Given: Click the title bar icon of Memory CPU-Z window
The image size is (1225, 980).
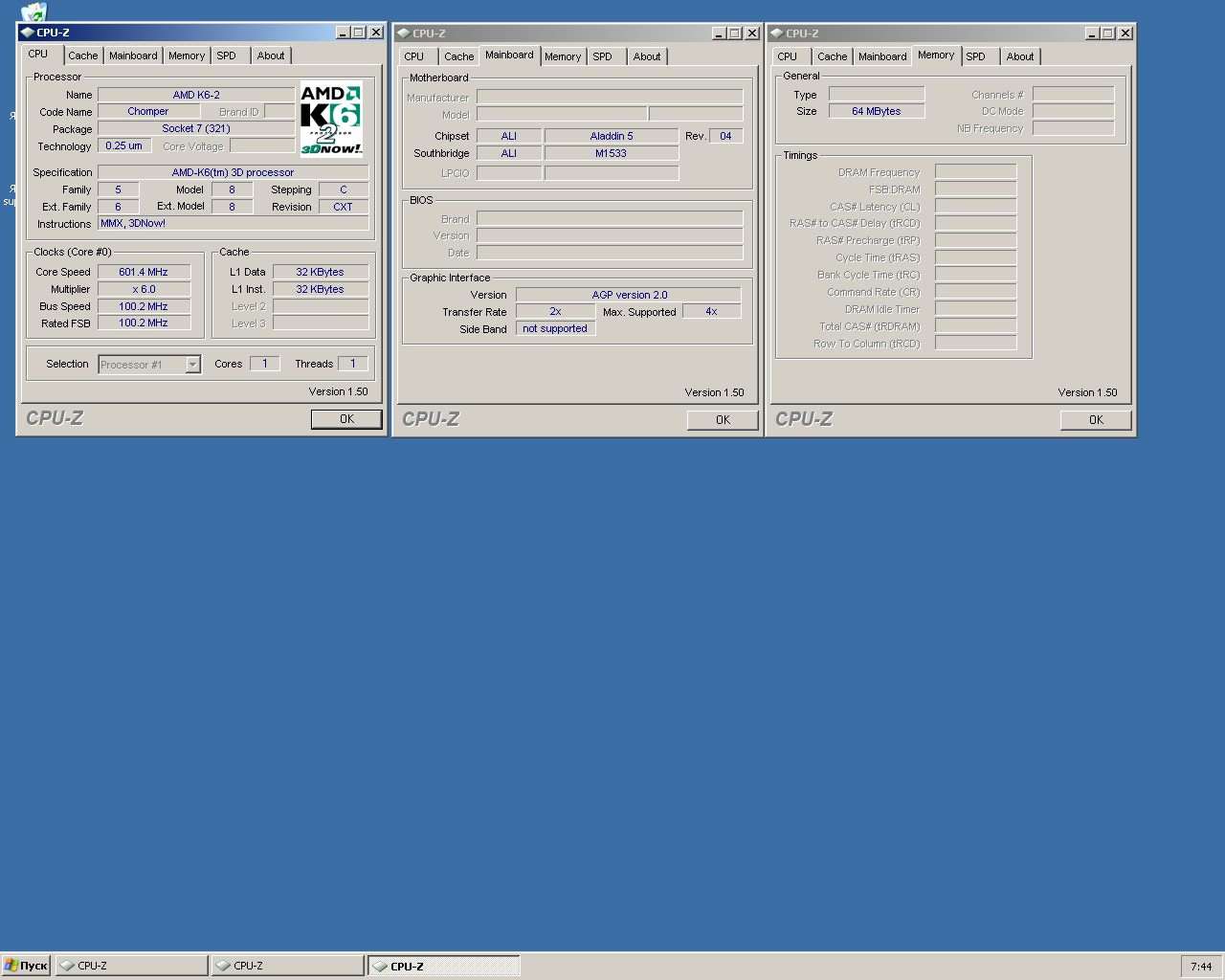Looking at the screenshot, I should click(x=776, y=33).
